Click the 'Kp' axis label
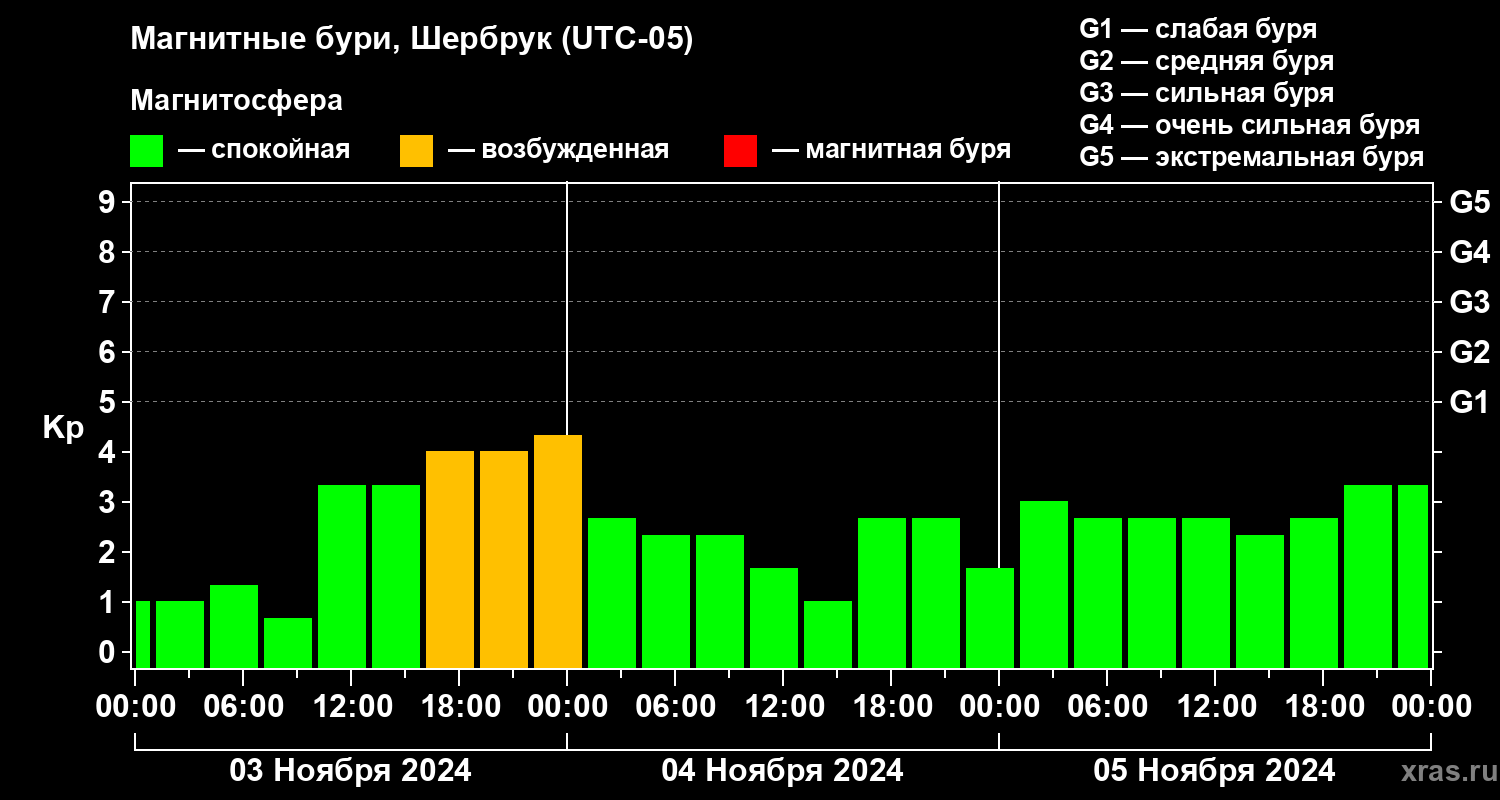 [63, 427]
